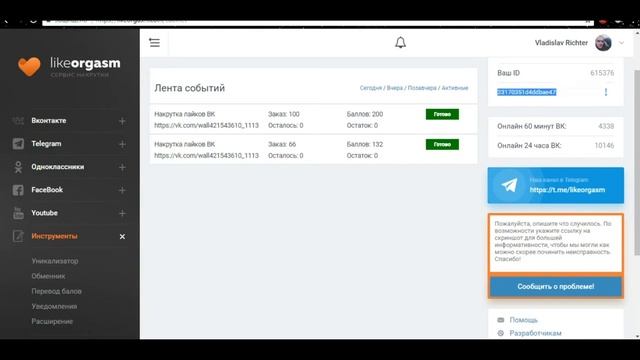Click the Youtube sidebar icon

18,213
